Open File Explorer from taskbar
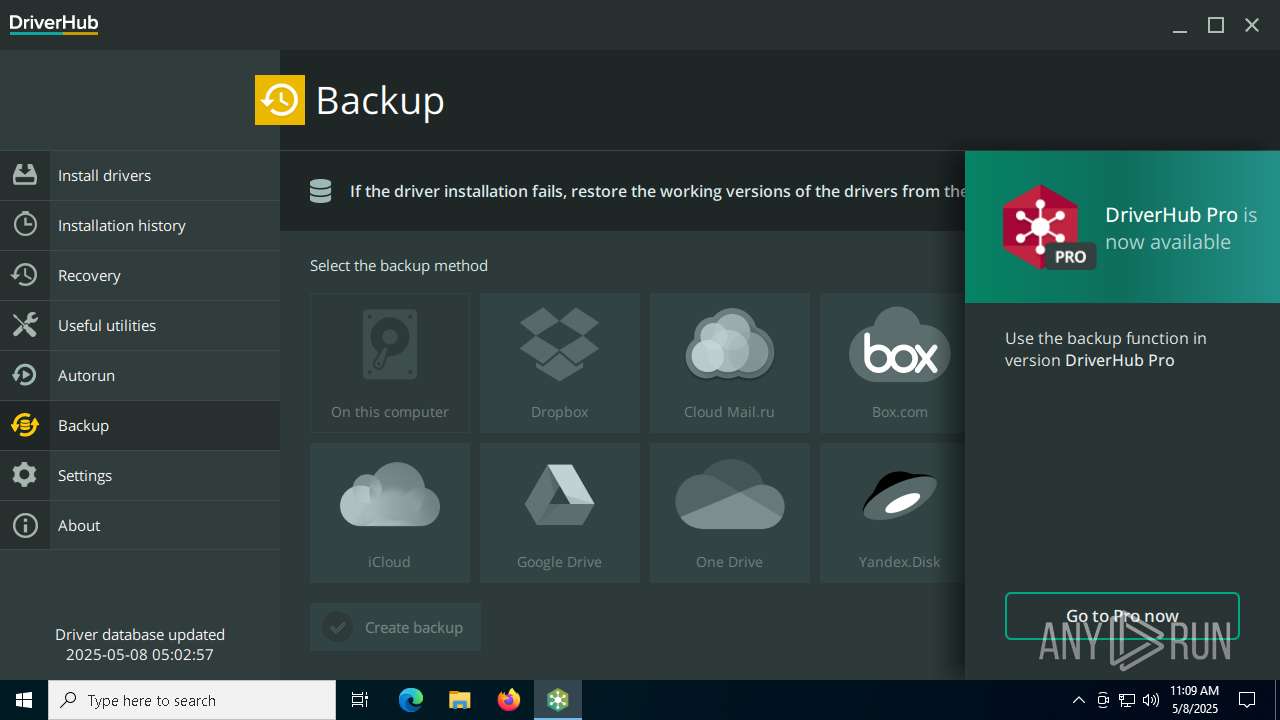The image size is (1280, 720). (x=460, y=700)
